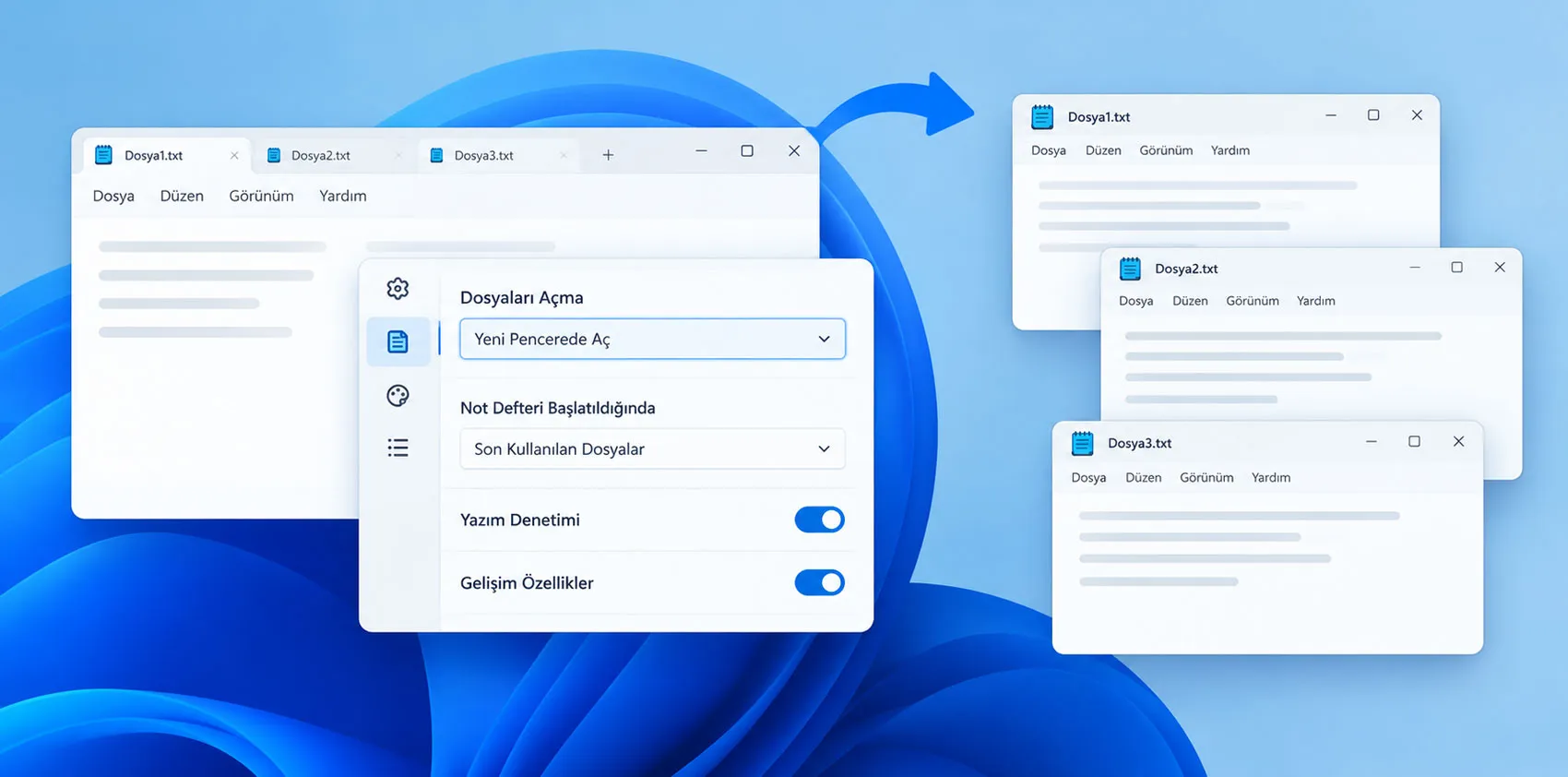
Task: Click the Dosyaları Açma heading
Action: 521,297
